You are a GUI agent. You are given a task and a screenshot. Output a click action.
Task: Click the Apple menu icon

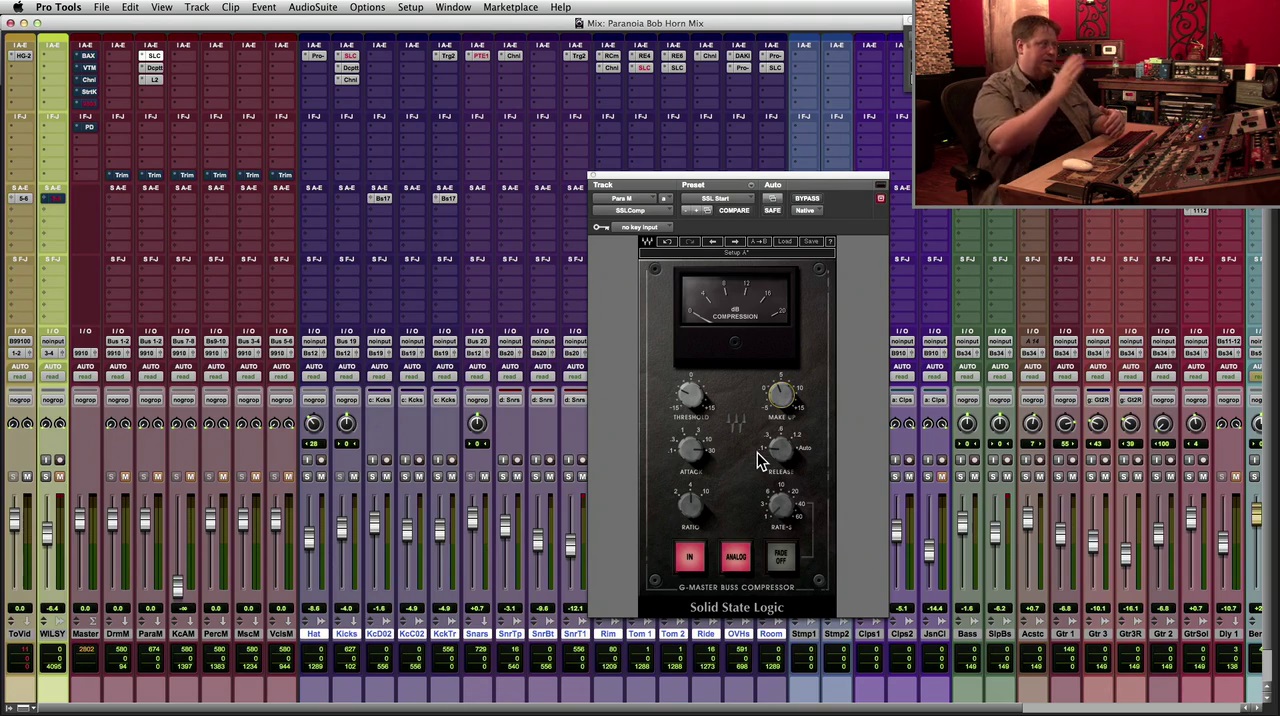coord(17,7)
